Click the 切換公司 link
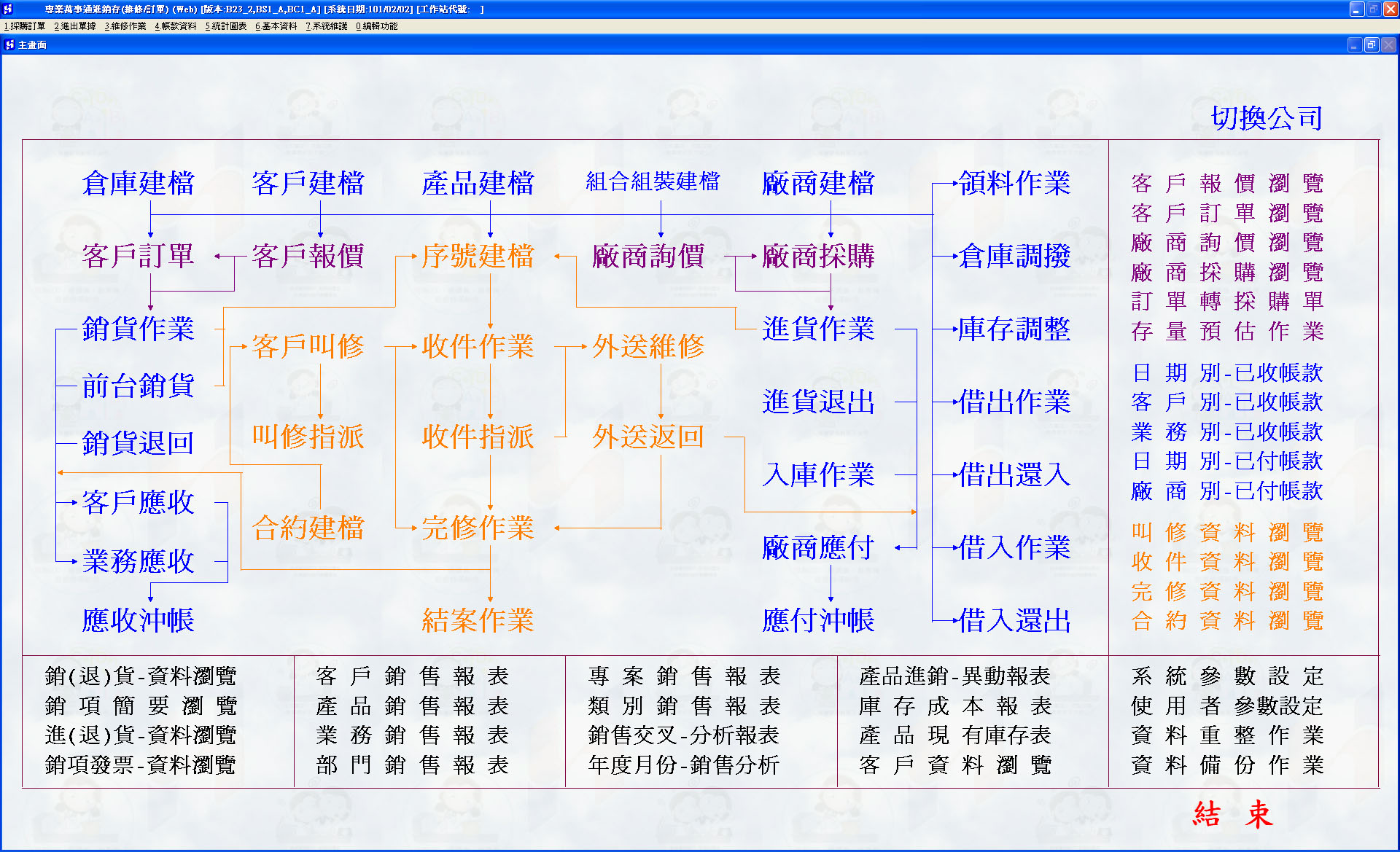 (x=1267, y=118)
